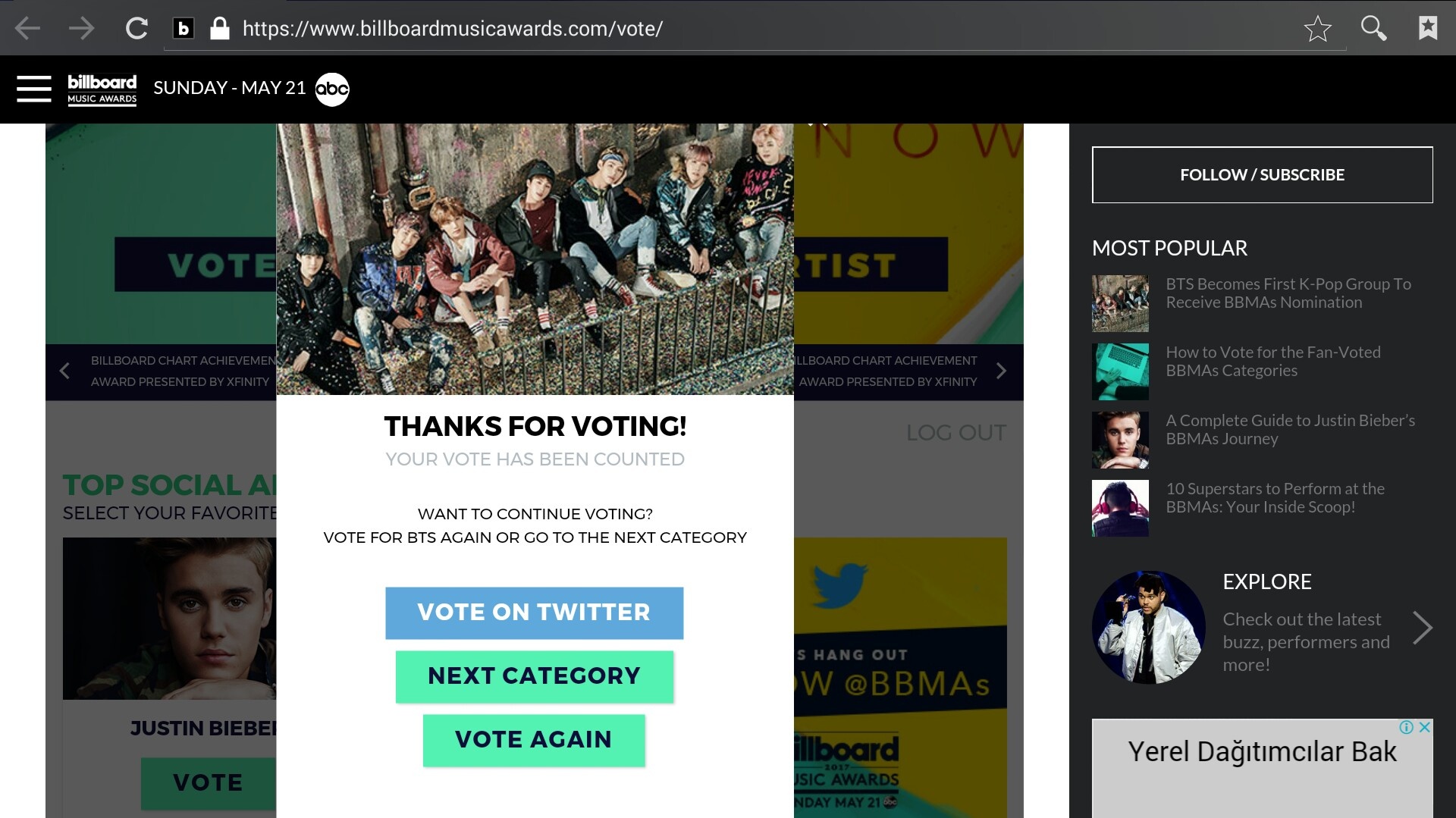
Task: Click the Next Category button
Action: click(534, 676)
